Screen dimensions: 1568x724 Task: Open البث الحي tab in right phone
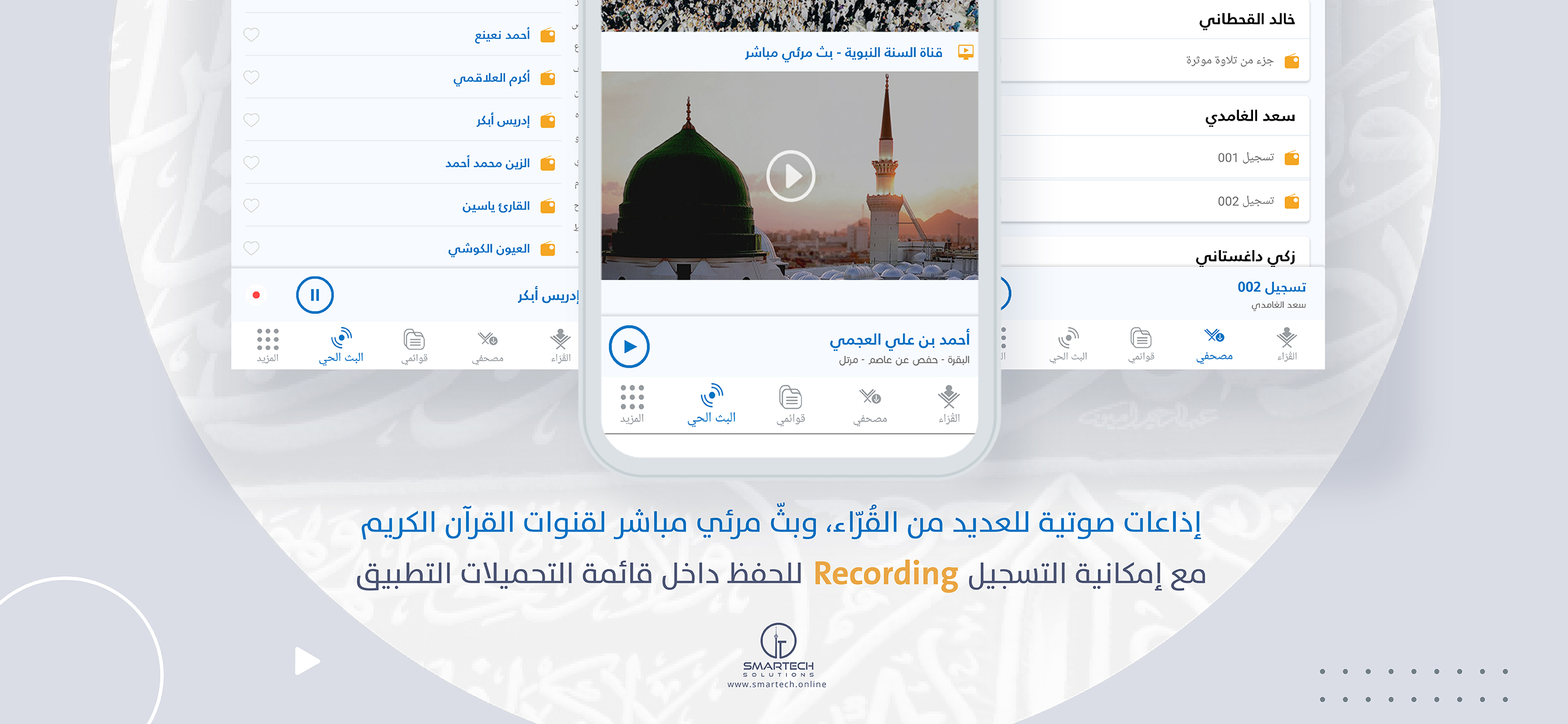tap(1068, 345)
